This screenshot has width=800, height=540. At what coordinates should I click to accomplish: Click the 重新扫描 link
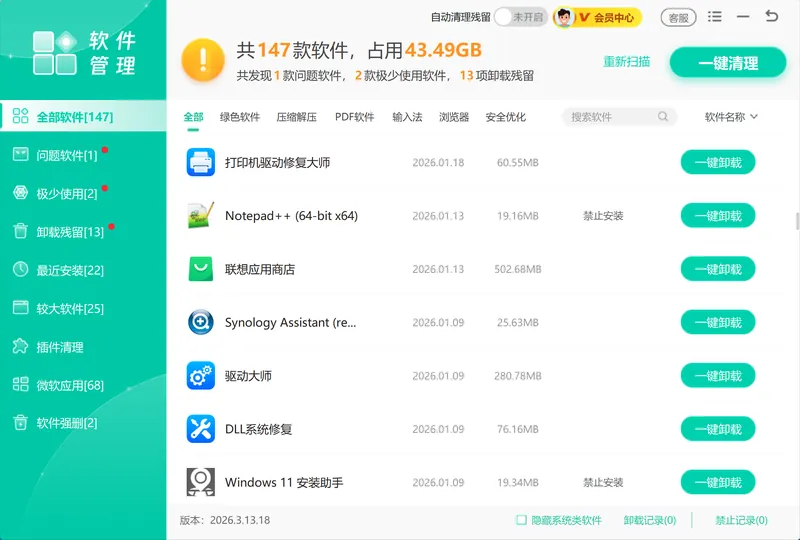click(x=627, y=62)
